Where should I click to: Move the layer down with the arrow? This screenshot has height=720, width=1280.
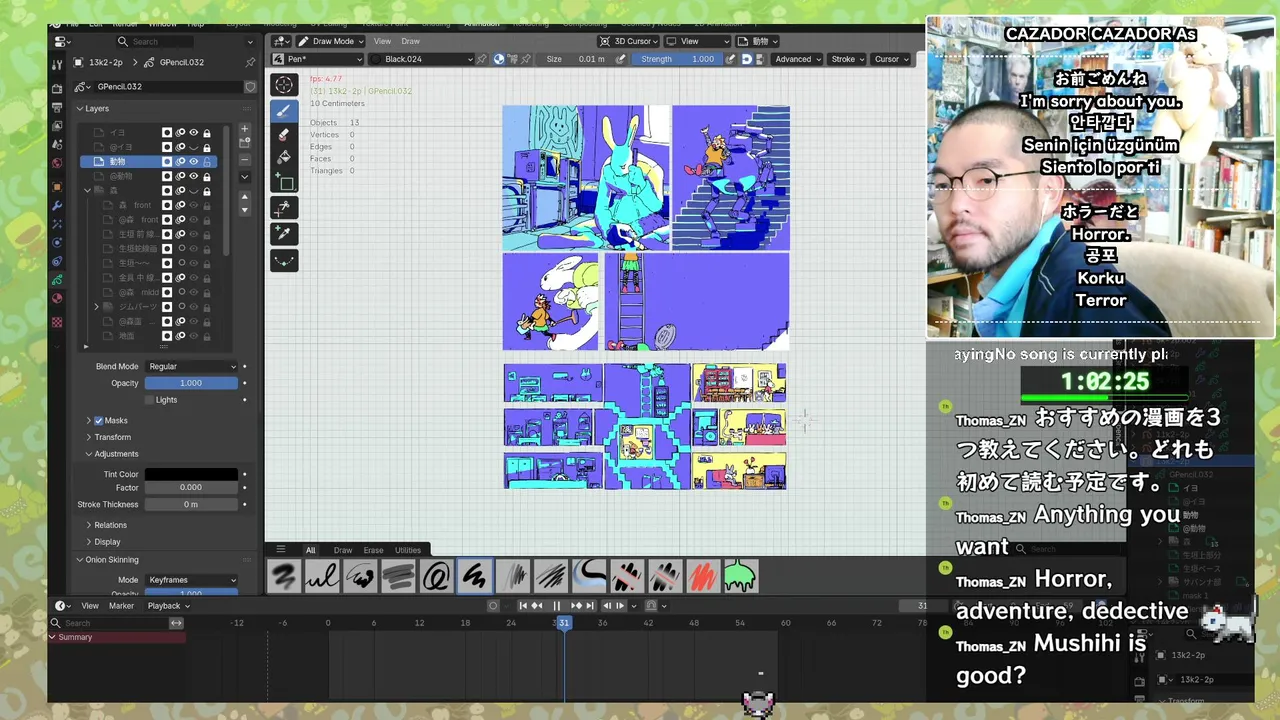tap(244, 210)
